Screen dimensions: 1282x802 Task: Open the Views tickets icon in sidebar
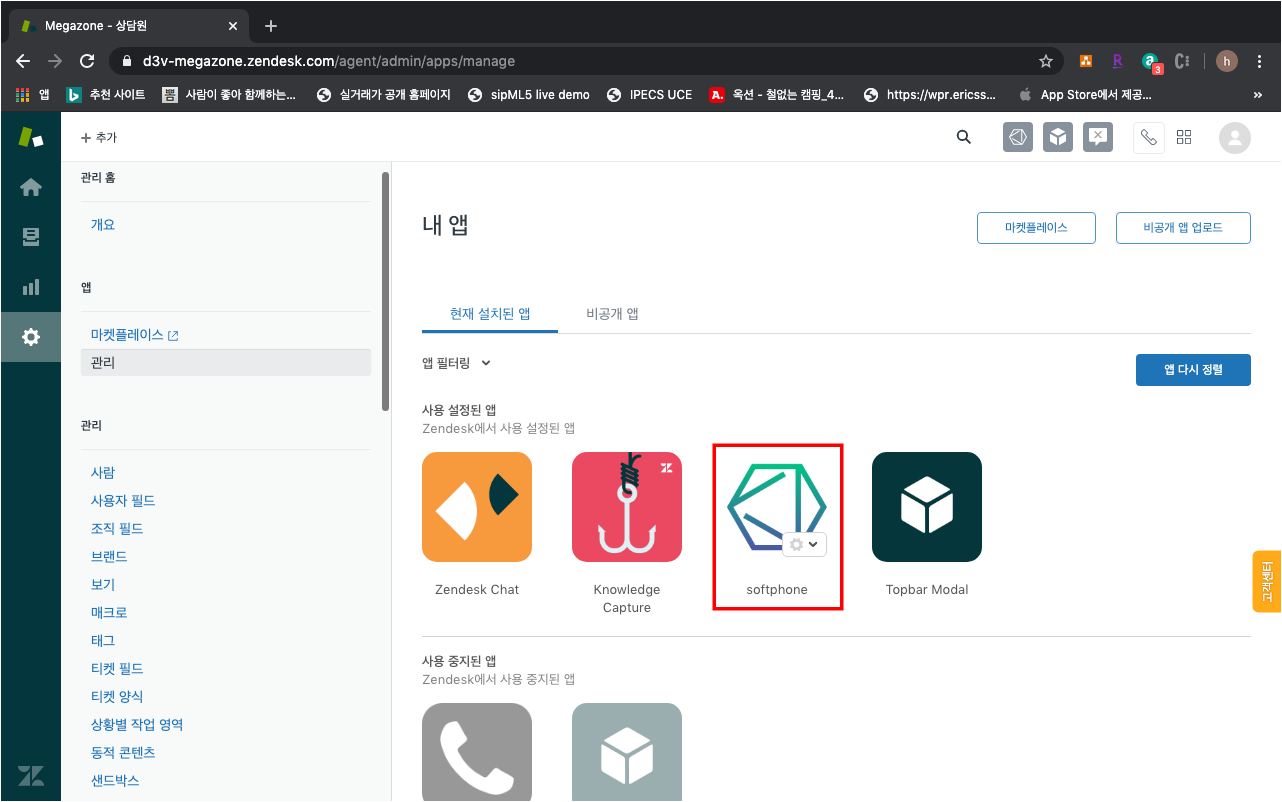tap(31, 237)
